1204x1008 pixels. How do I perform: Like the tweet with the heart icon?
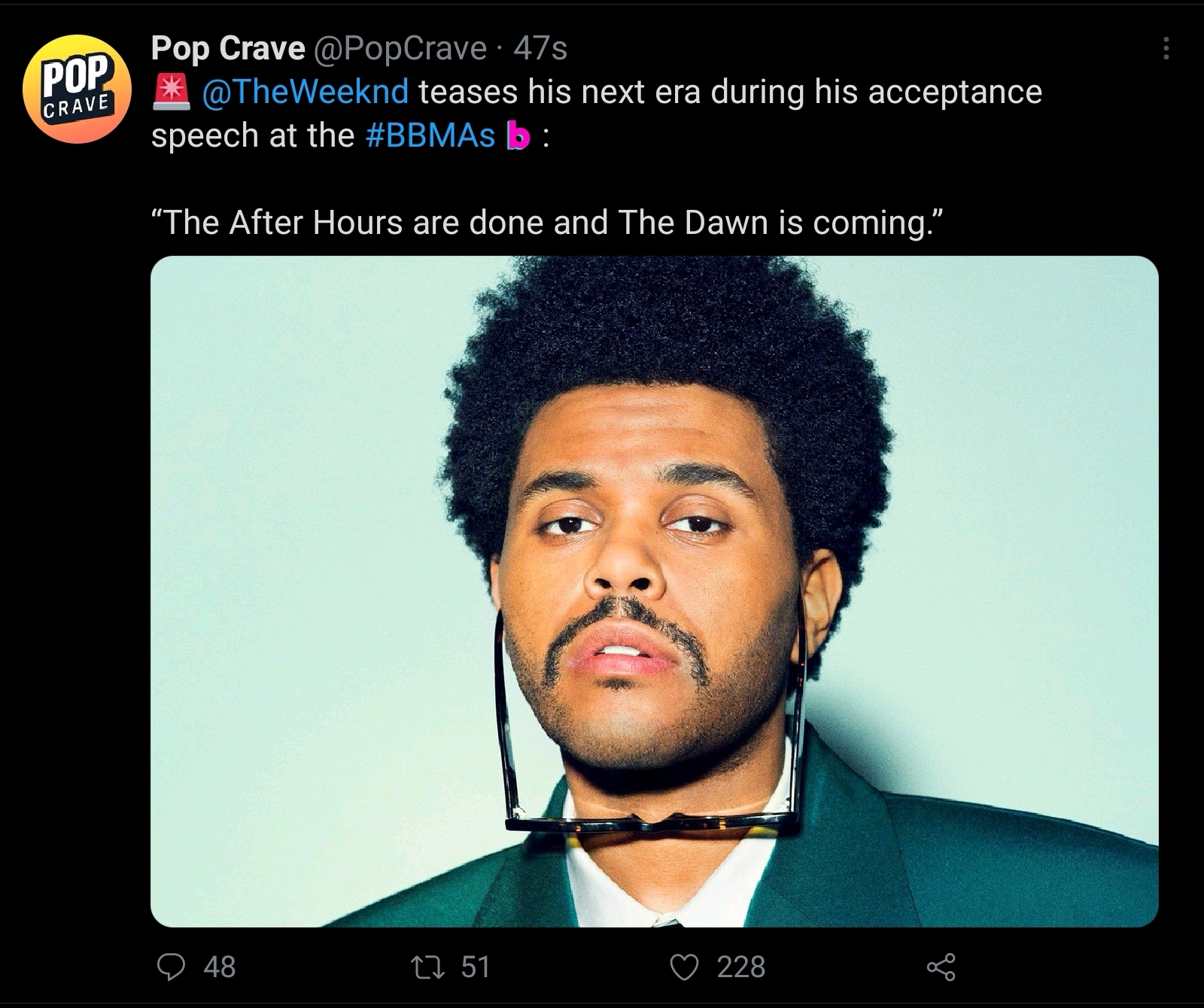coord(684,967)
